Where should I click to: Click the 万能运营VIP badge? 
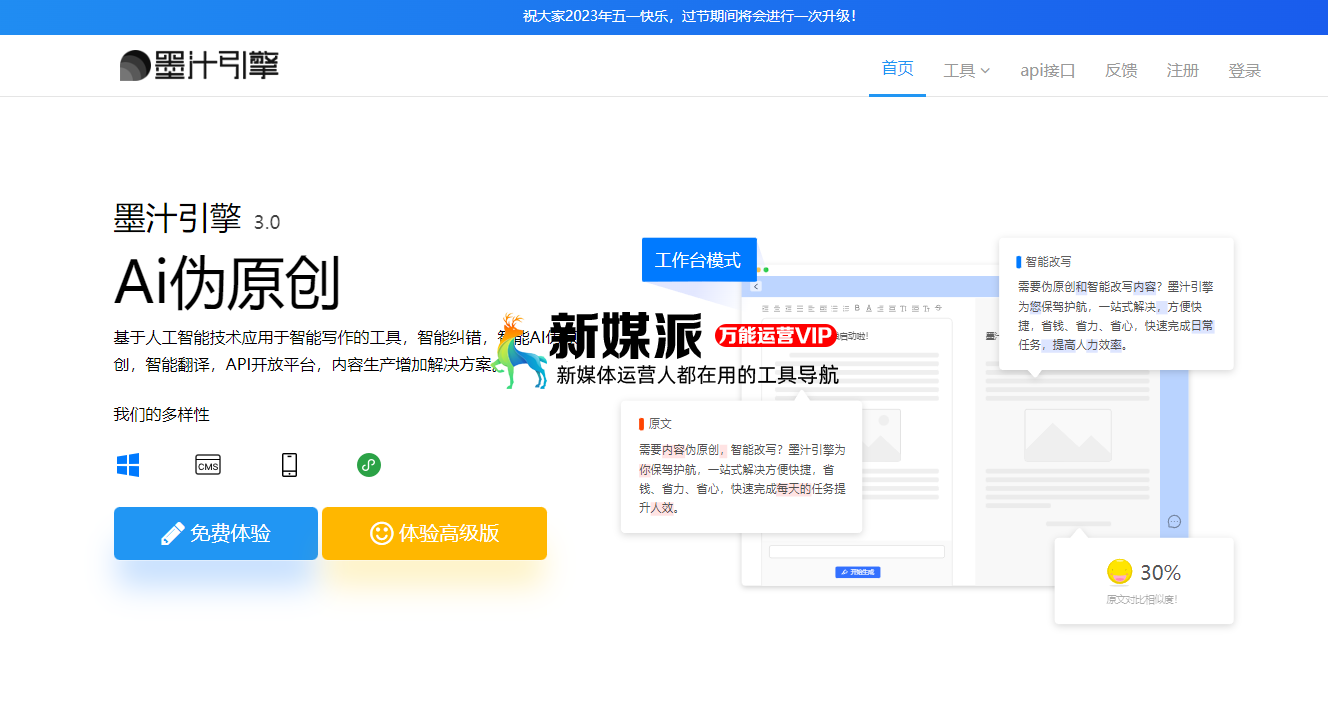click(775, 335)
